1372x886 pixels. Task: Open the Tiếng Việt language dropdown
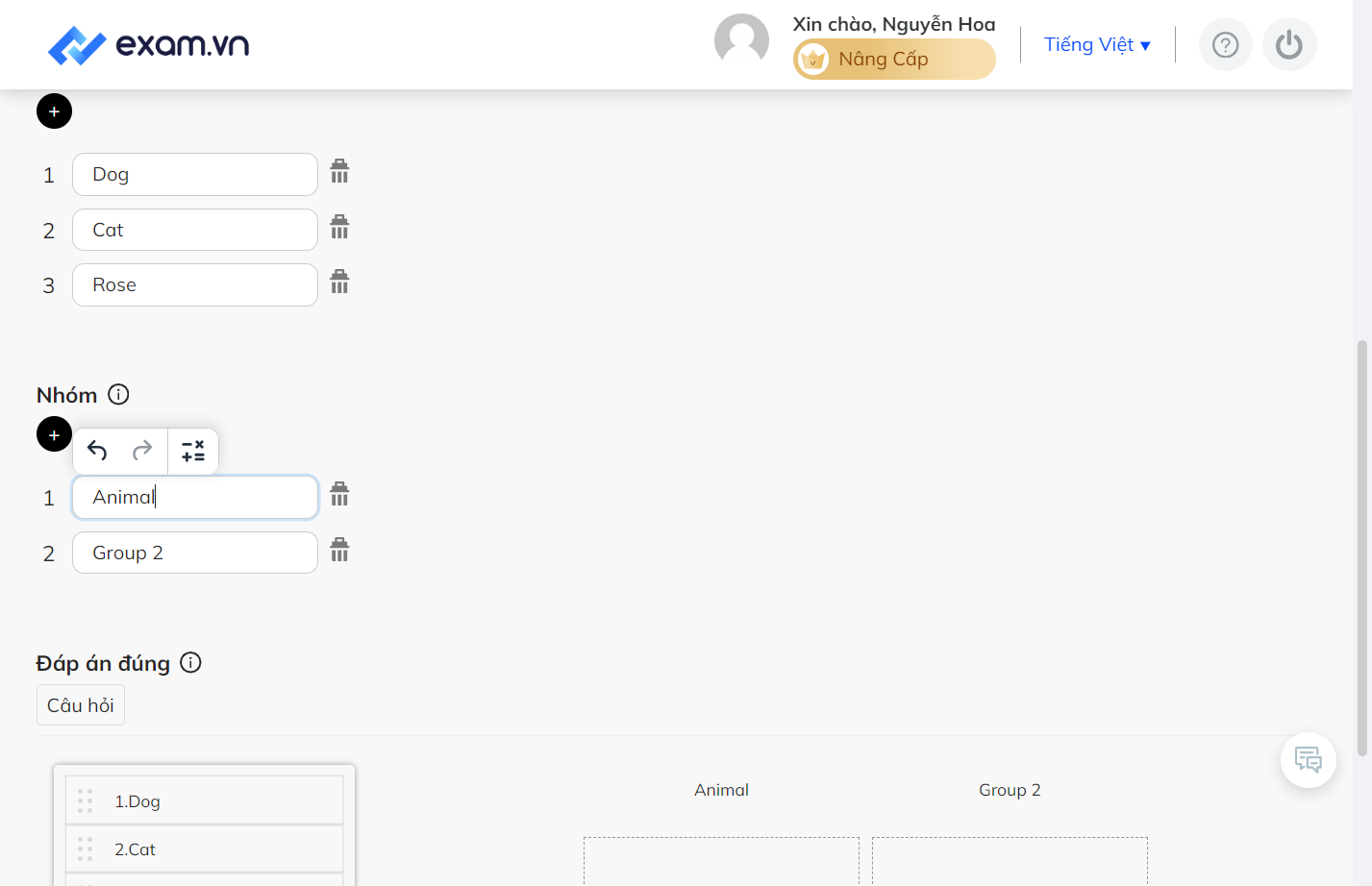(1097, 44)
